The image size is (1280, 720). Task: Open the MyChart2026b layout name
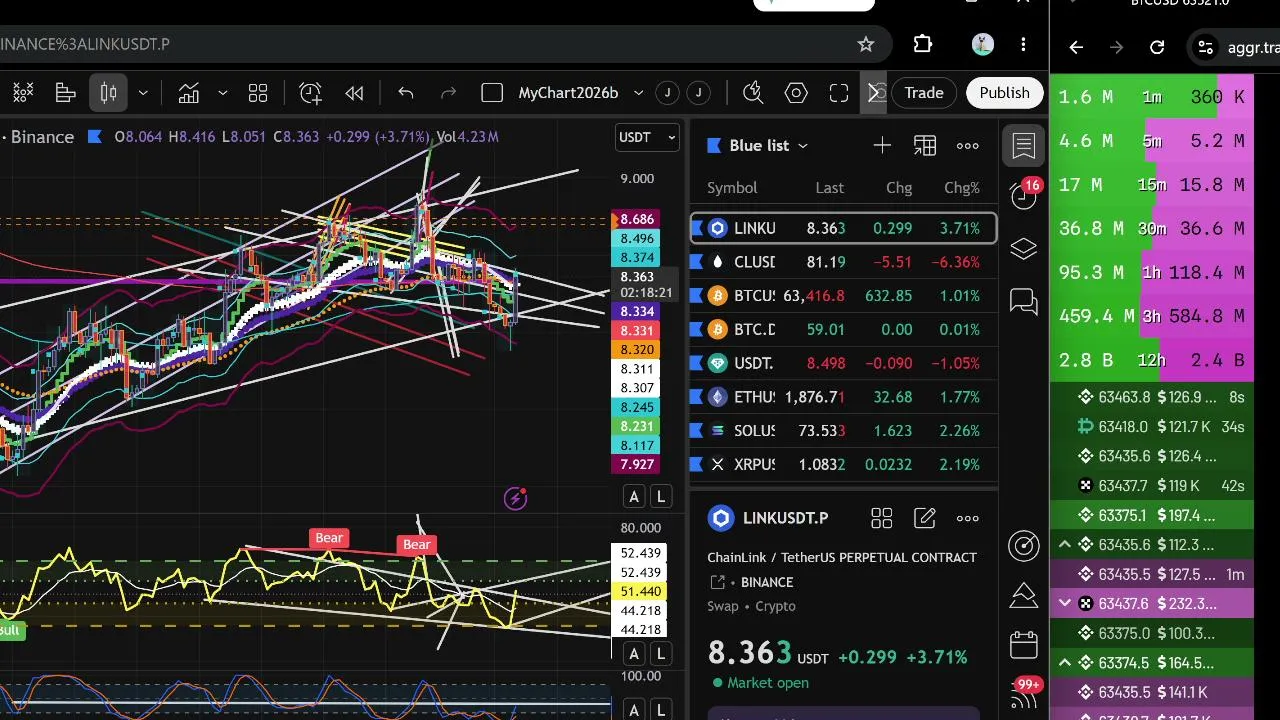pos(568,93)
